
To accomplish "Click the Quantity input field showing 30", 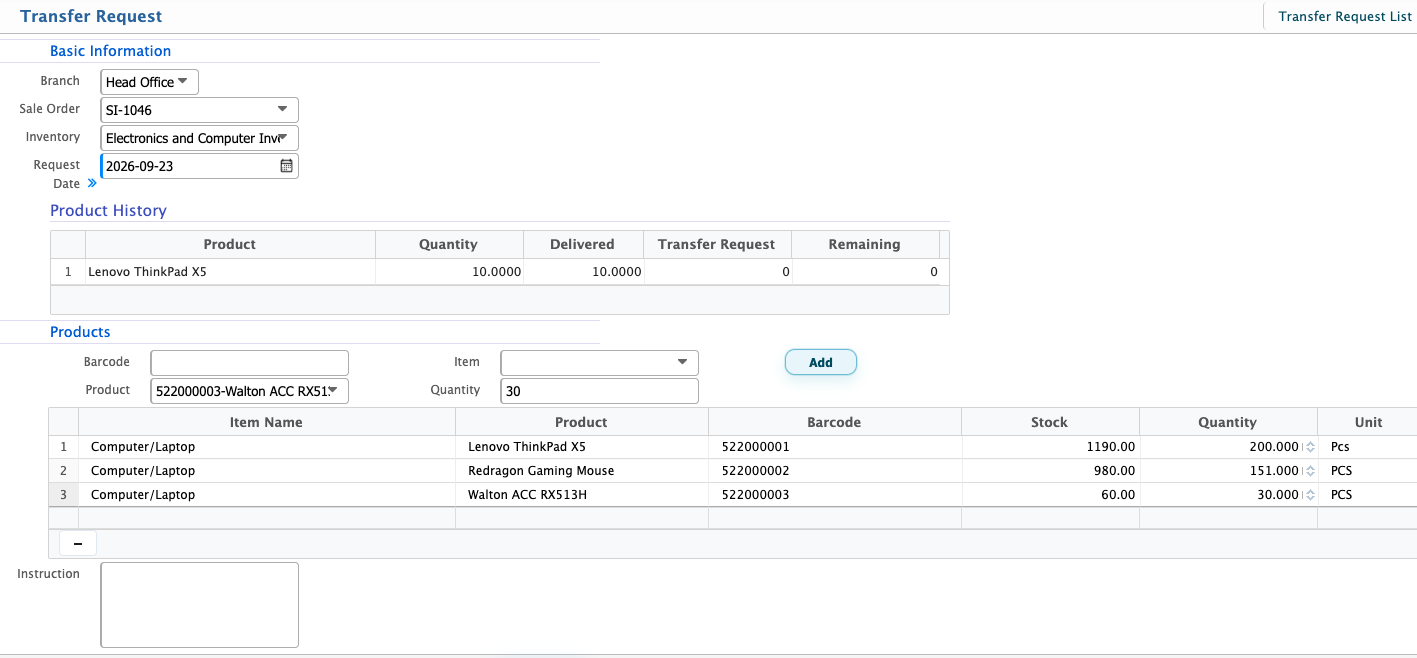I will coord(599,391).
